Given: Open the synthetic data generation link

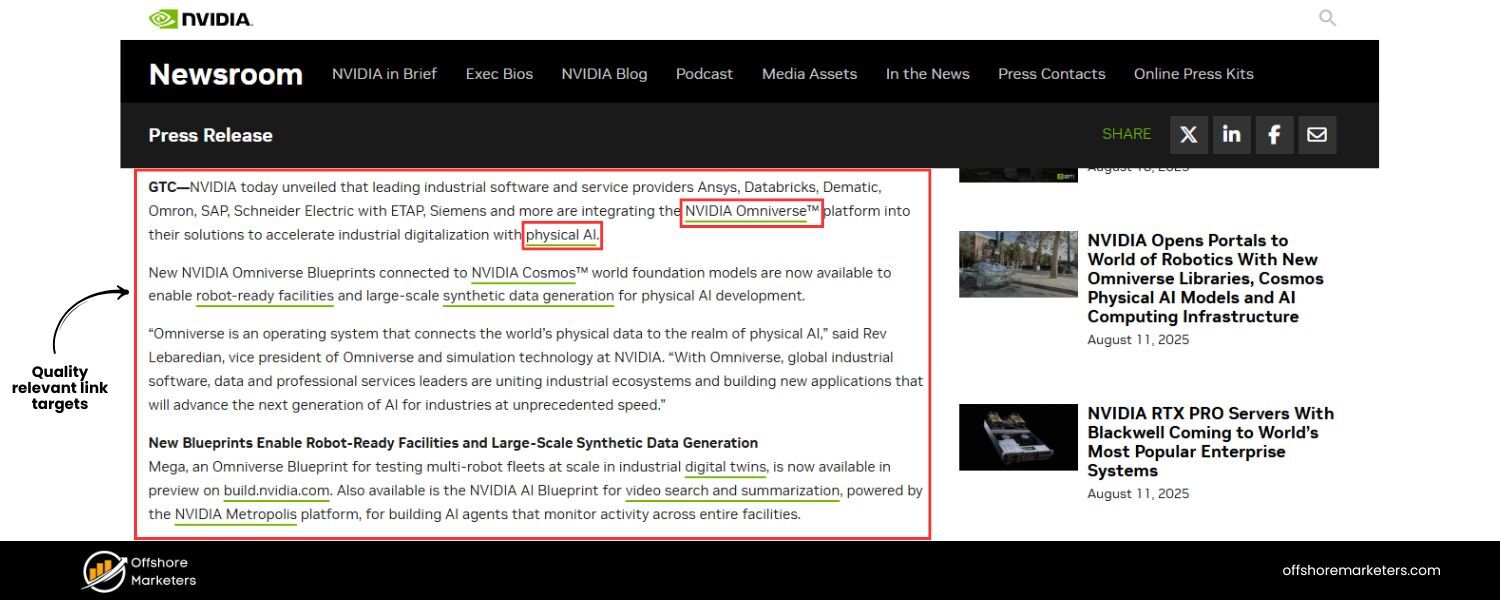Looking at the screenshot, I should click(528, 296).
